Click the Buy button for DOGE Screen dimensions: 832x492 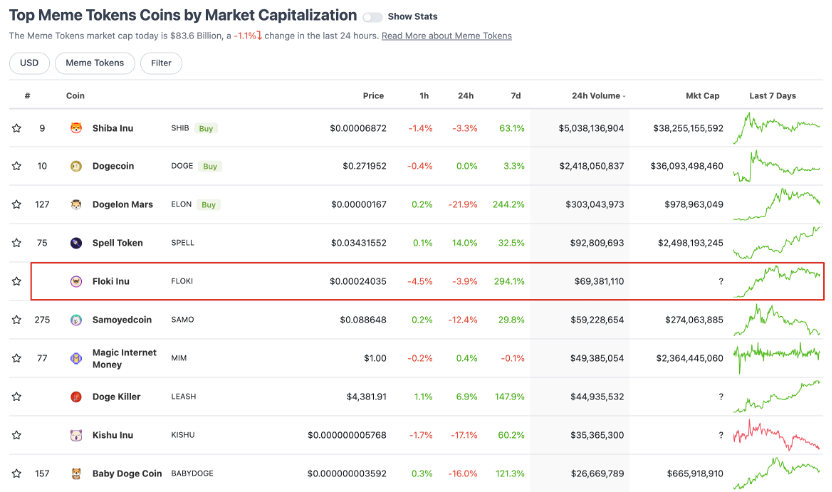pos(210,166)
